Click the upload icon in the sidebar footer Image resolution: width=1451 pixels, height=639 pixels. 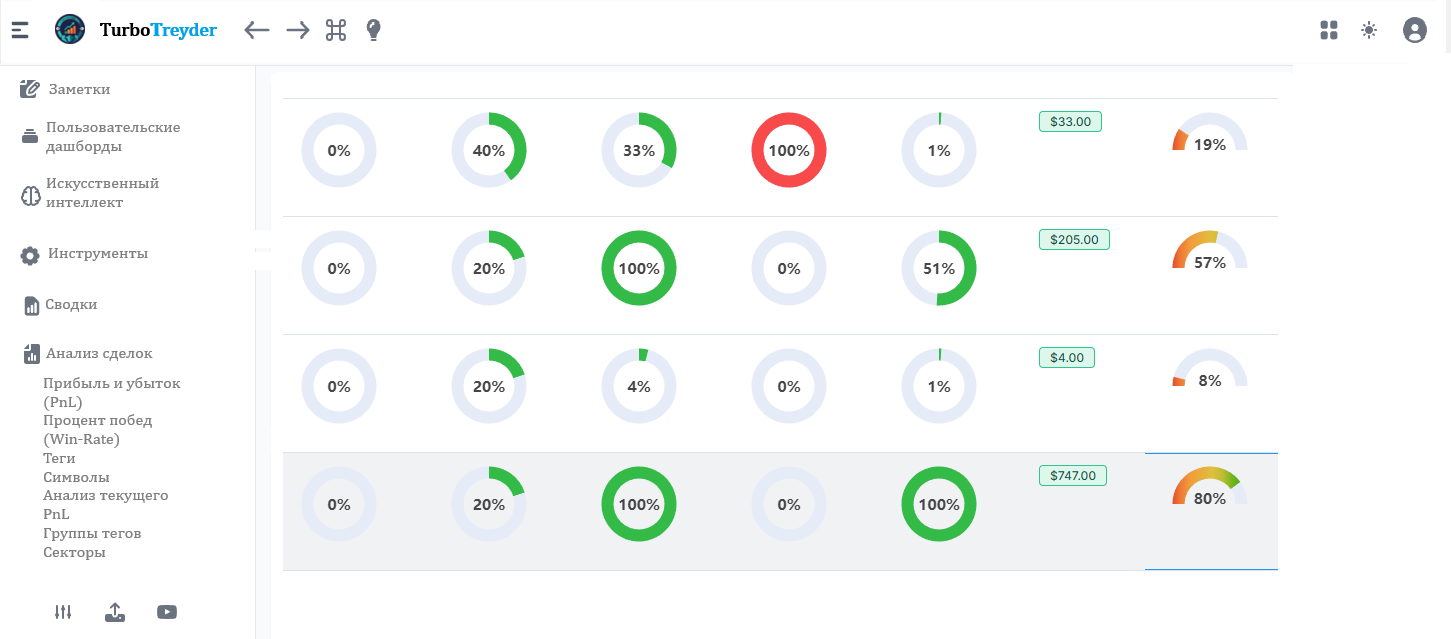pos(115,612)
